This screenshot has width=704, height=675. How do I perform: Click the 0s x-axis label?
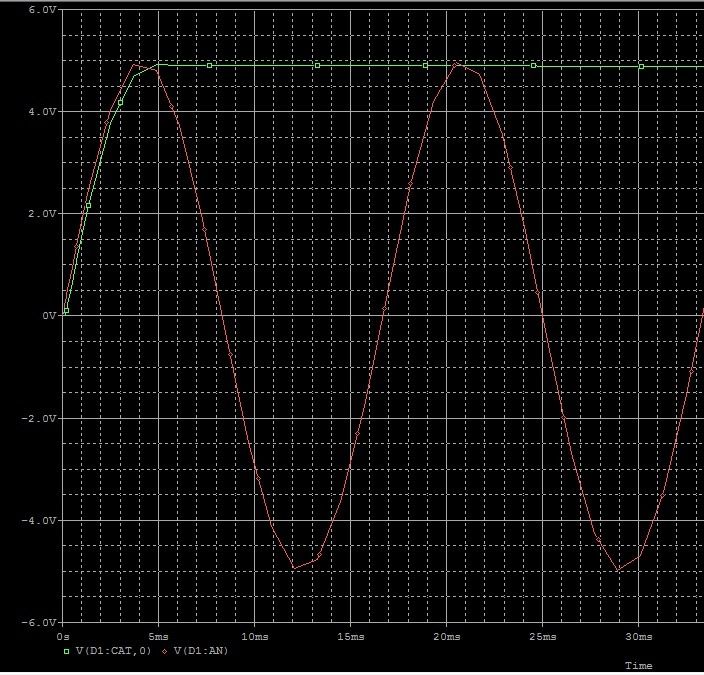pos(63,637)
